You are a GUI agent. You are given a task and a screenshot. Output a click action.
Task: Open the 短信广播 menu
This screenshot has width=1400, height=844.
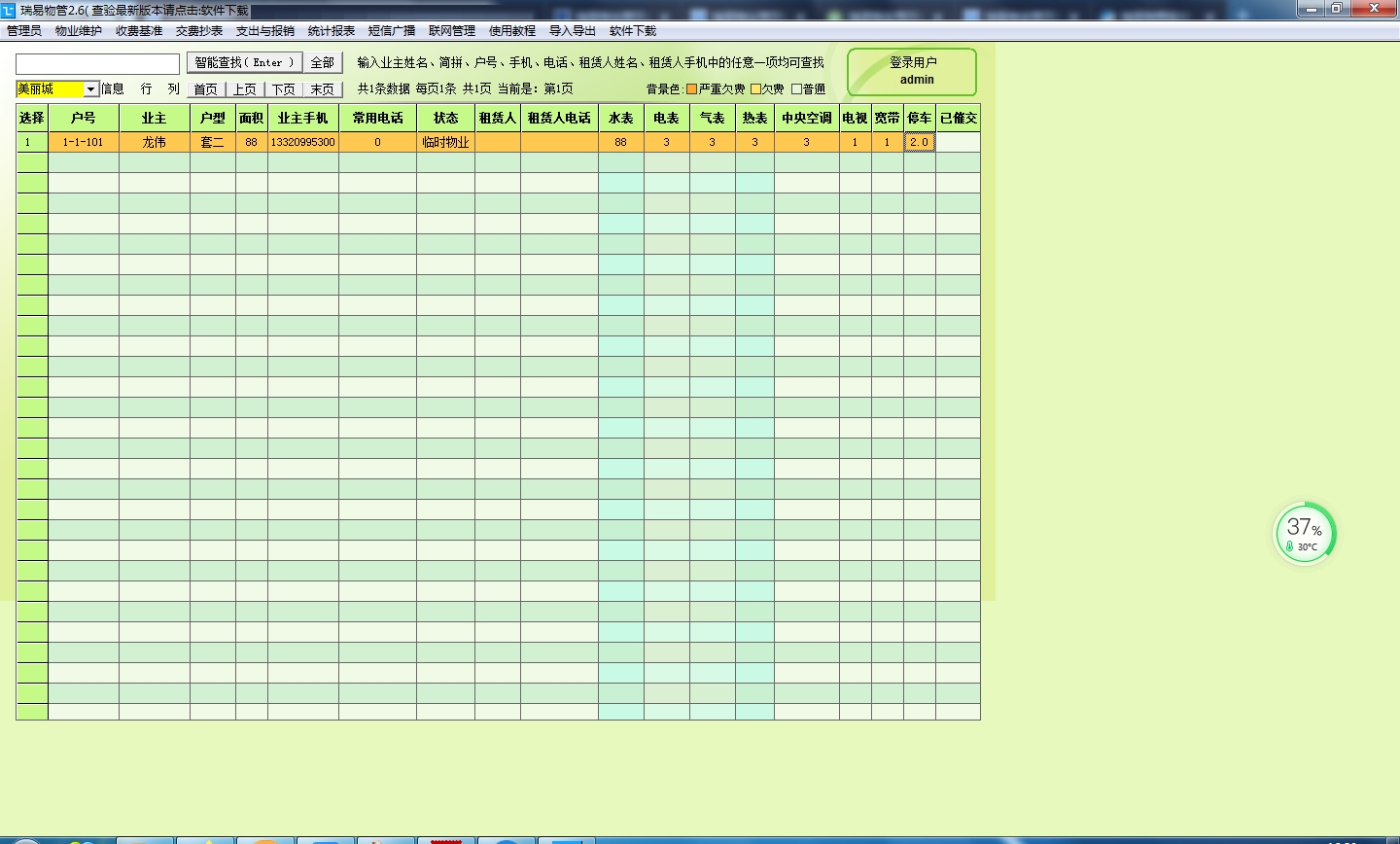(392, 31)
